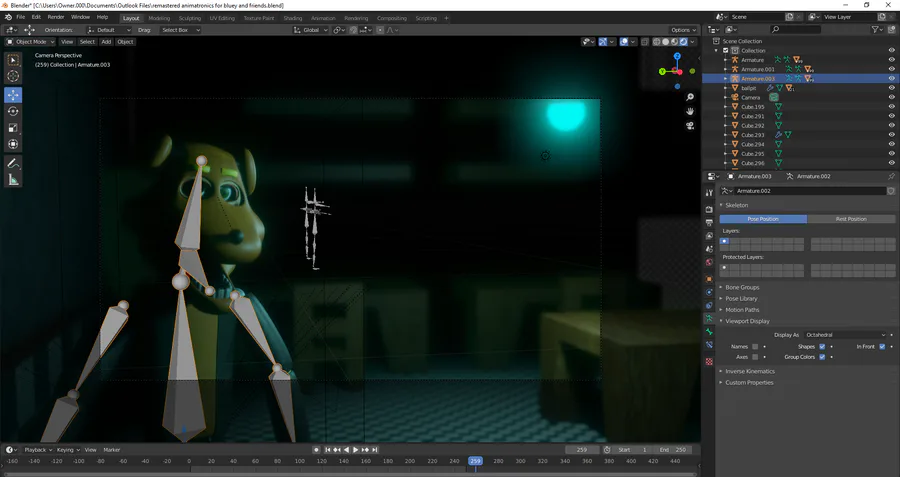Select the Transform tool
The image size is (900, 477).
(13, 144)
